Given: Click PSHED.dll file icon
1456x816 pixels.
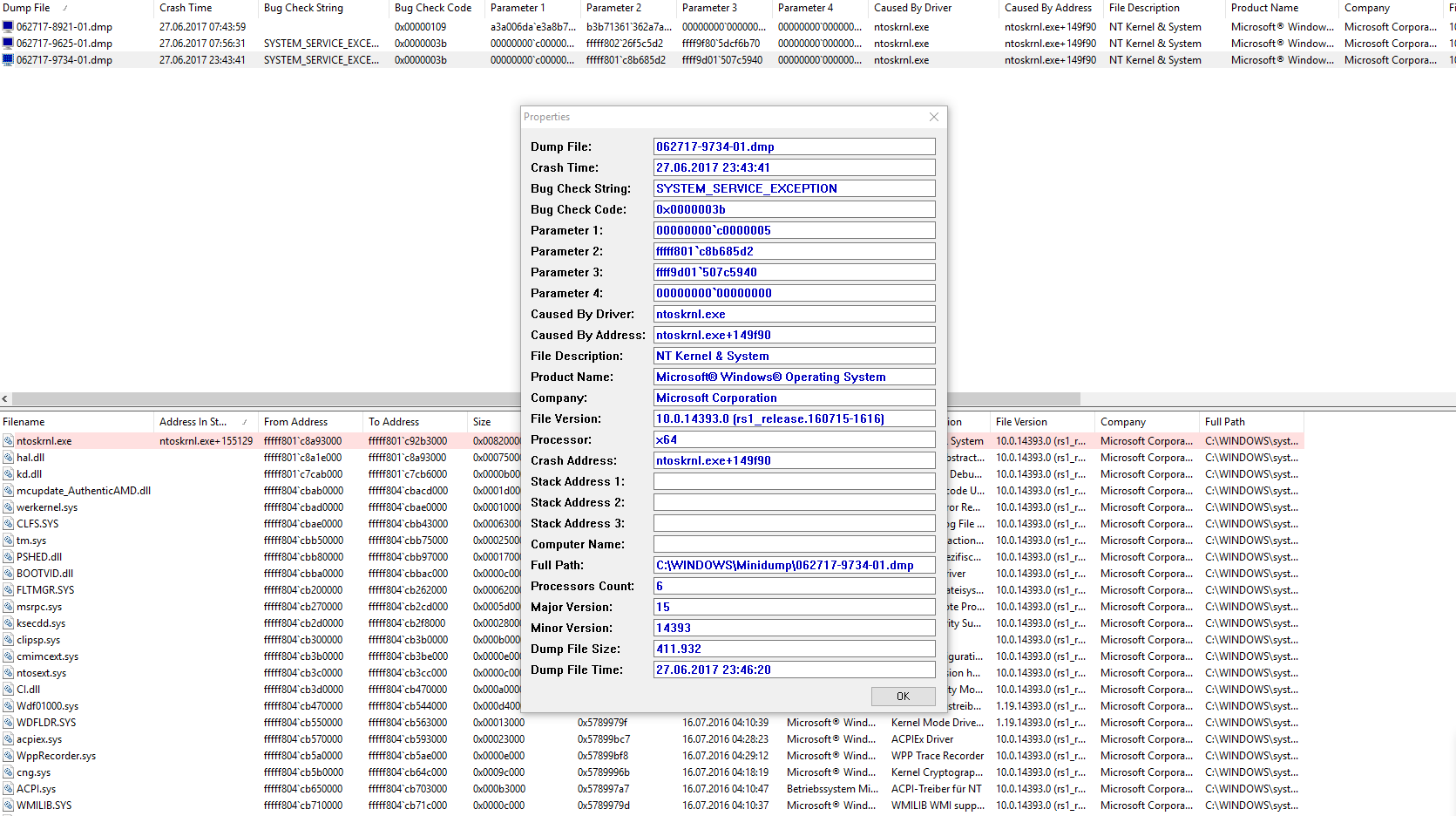Looking at the screenshot, I should [8, 557].
